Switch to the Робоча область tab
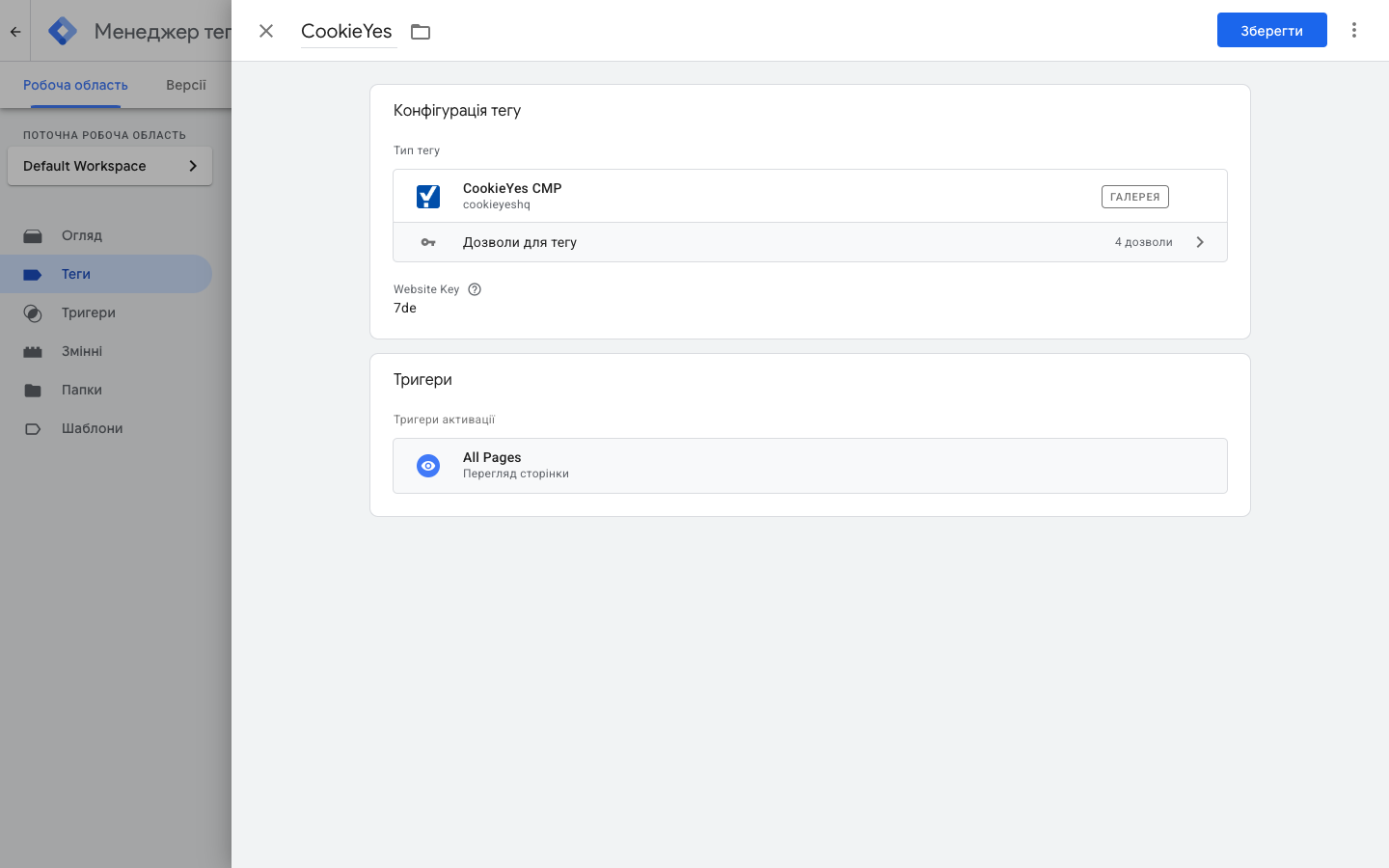 [x=75, y=85]
